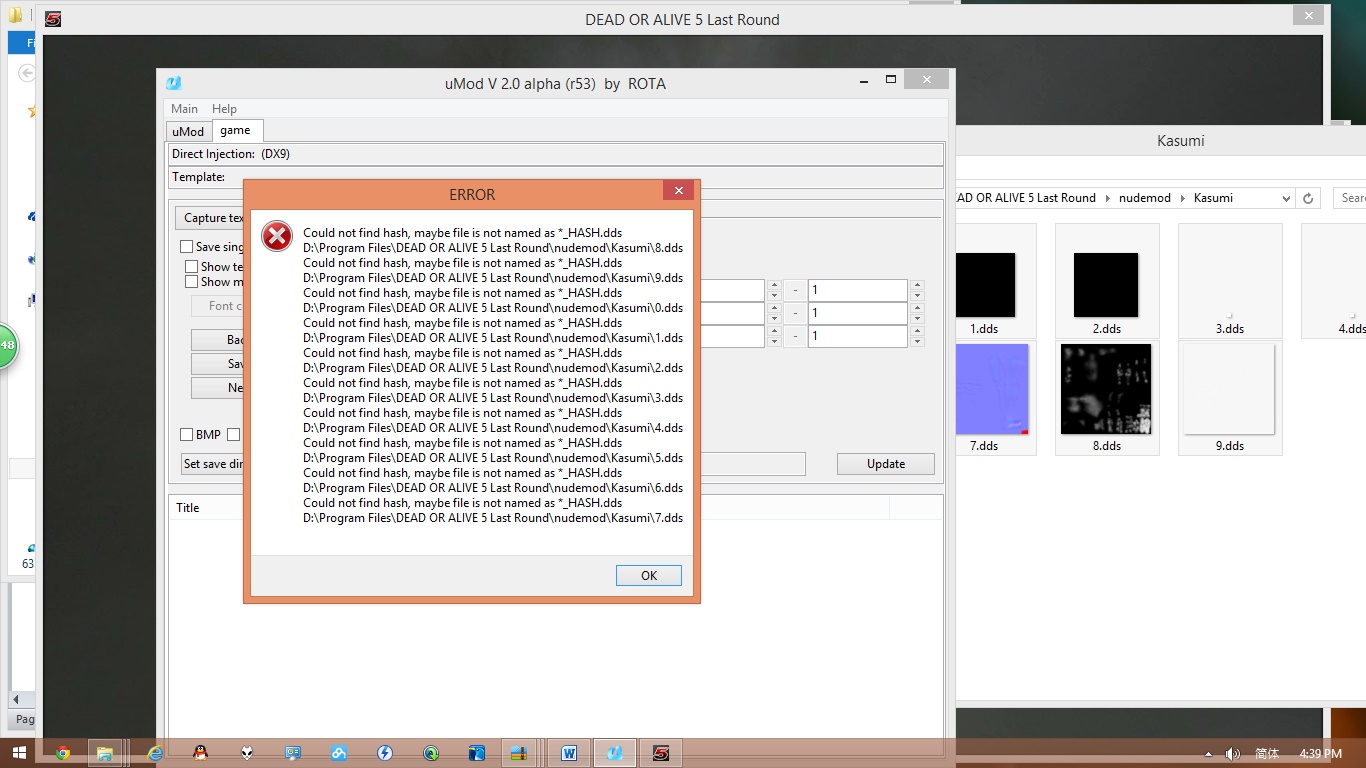Image resolution: width=1366 pixels, height=768 pixels.
Task: Refresh the Kasumi folder view
Action: [x=1308, y=198]
